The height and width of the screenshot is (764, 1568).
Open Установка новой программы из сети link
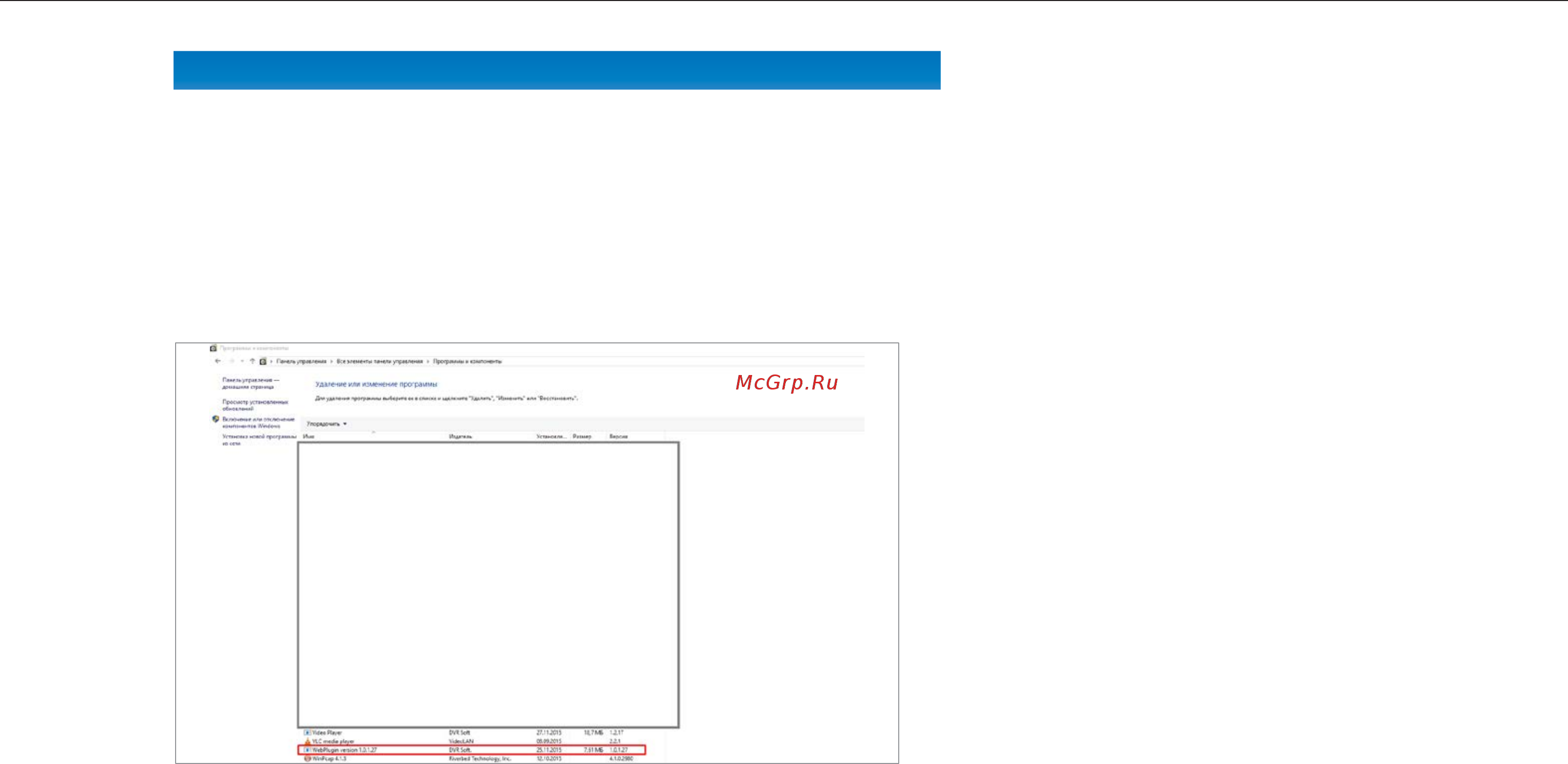[x=260, y=440]
